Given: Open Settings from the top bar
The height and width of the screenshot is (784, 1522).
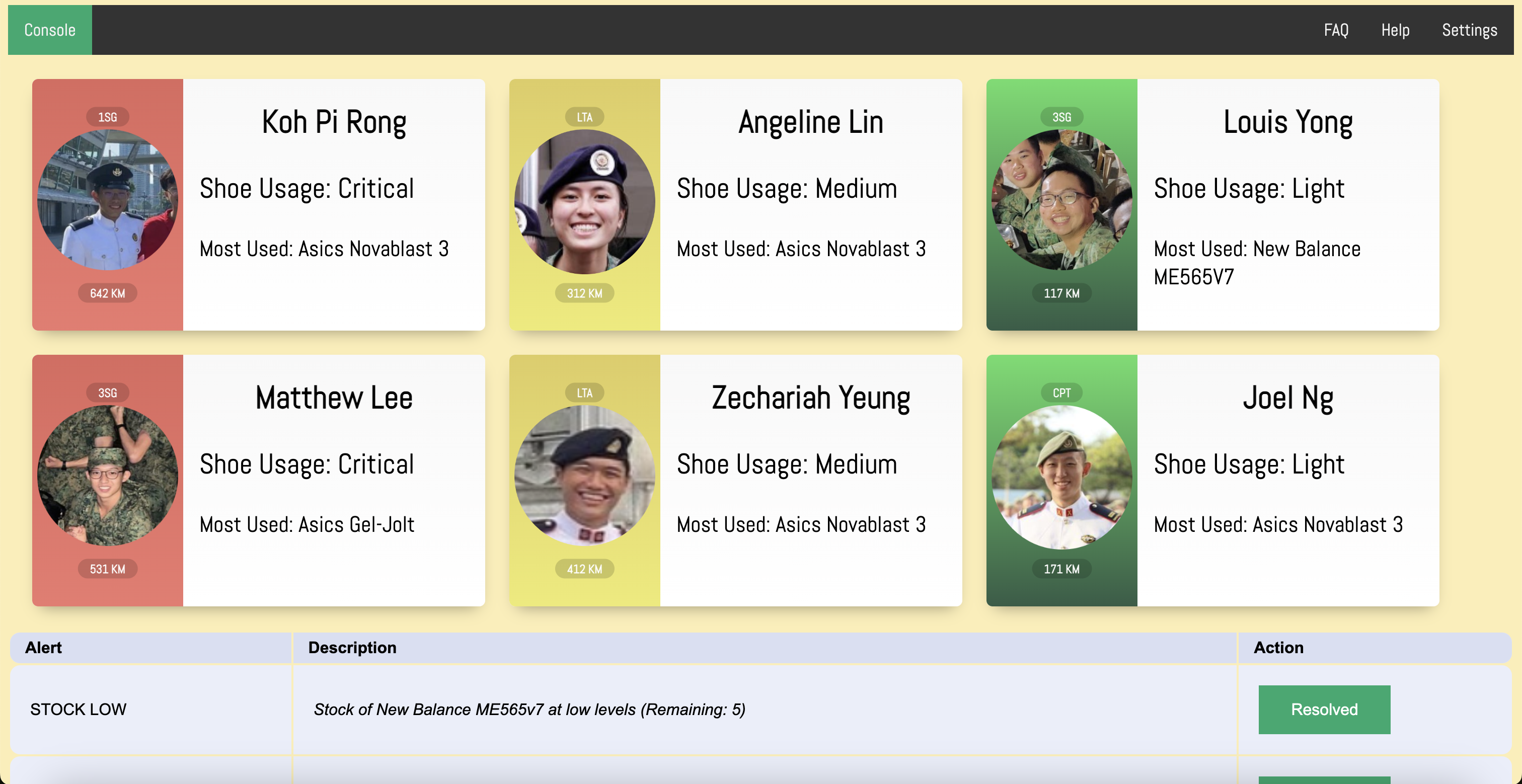Looking at the screenshot, I should (1469, 30).
